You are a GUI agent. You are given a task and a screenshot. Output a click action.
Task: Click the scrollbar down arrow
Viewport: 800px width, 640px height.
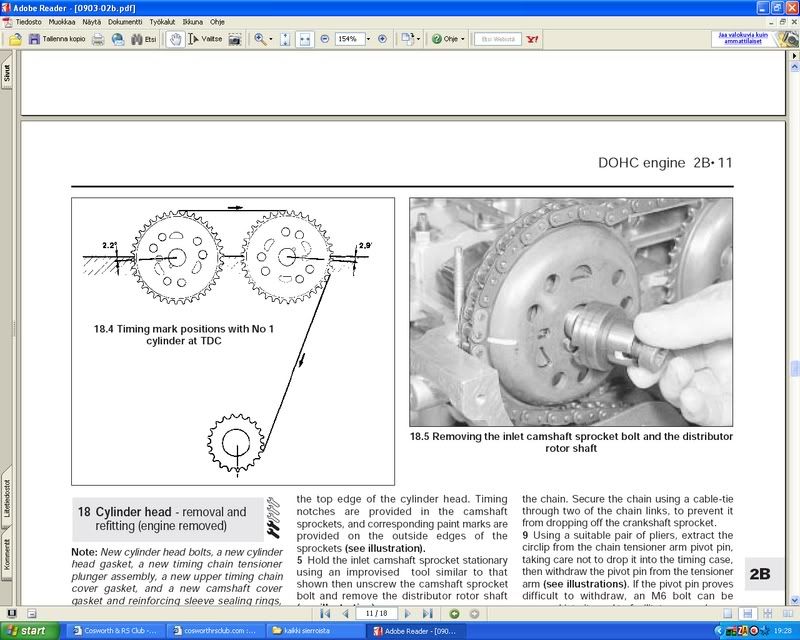point(794,600)
